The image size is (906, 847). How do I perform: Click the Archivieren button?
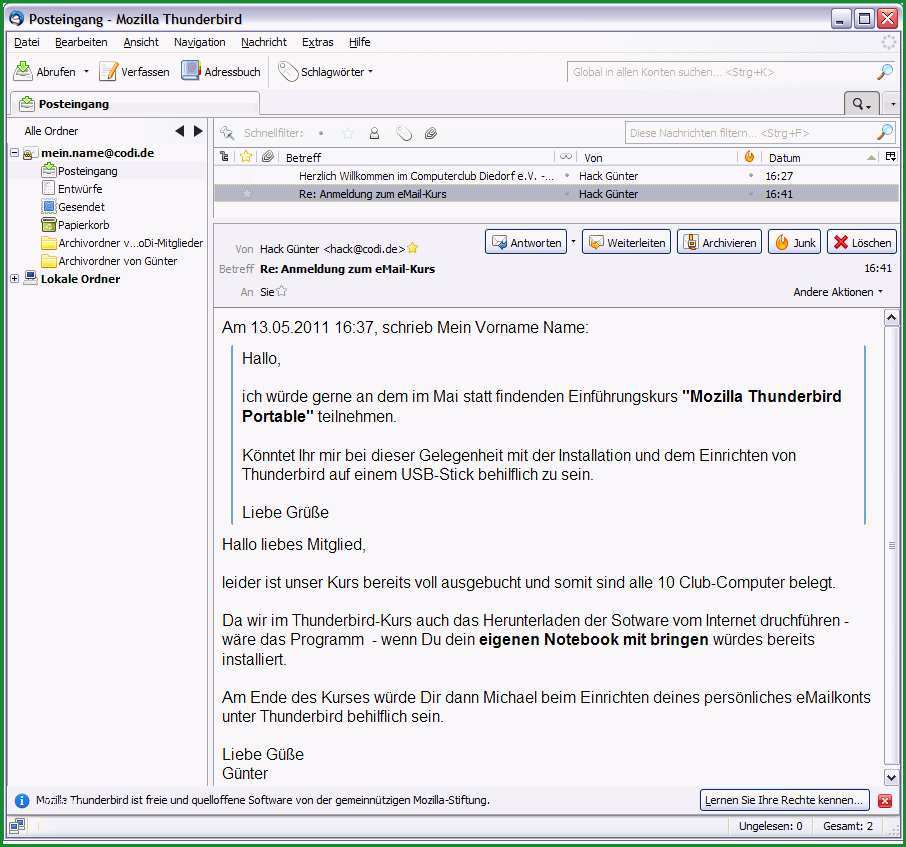719,243
